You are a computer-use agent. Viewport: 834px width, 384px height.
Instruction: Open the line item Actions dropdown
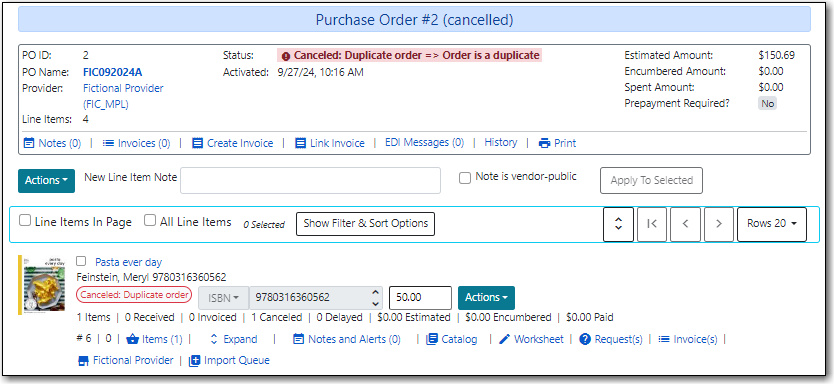(x=486, y=297)
